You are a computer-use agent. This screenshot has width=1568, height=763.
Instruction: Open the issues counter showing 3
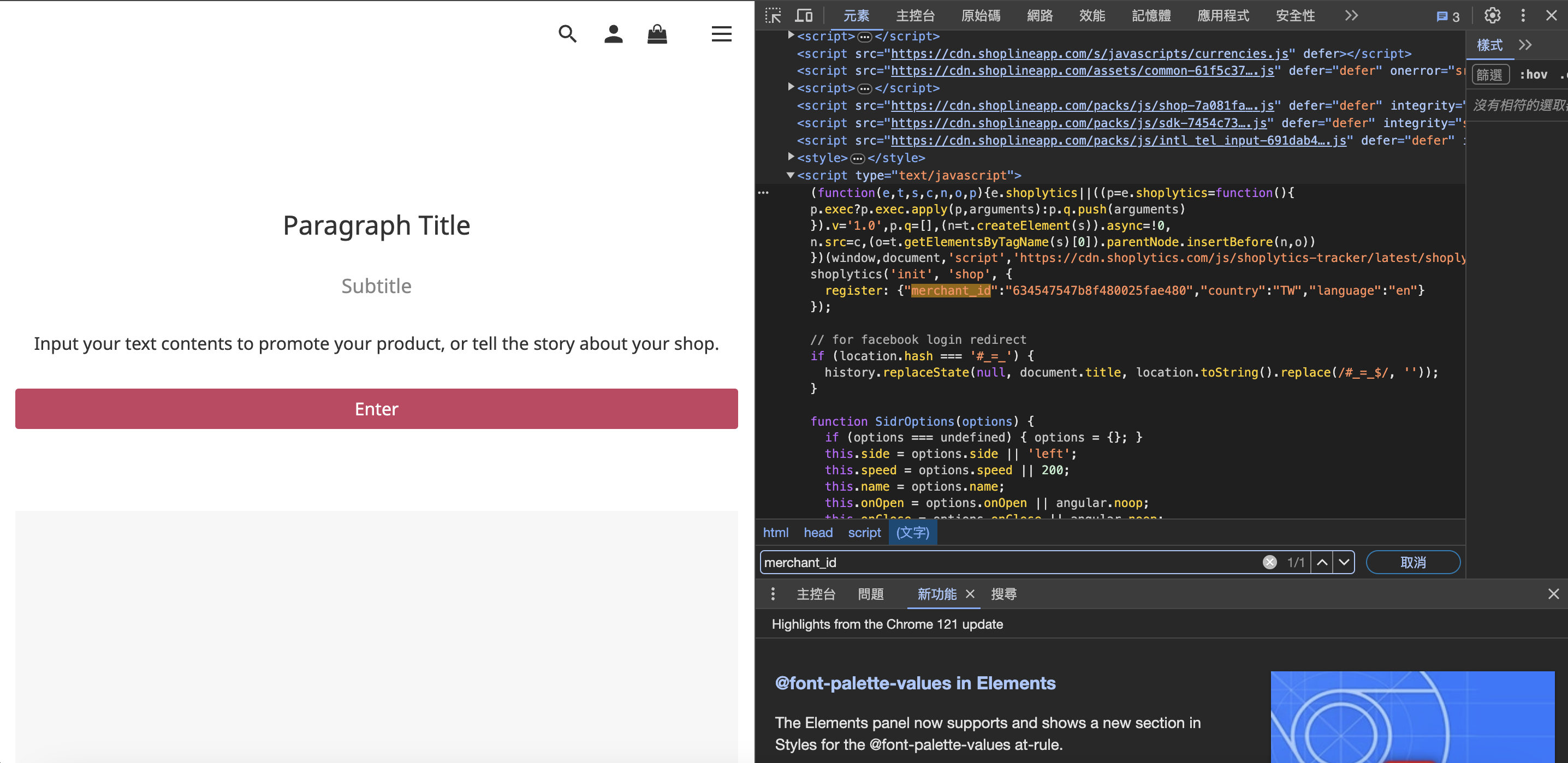[x=1447, y=16]
